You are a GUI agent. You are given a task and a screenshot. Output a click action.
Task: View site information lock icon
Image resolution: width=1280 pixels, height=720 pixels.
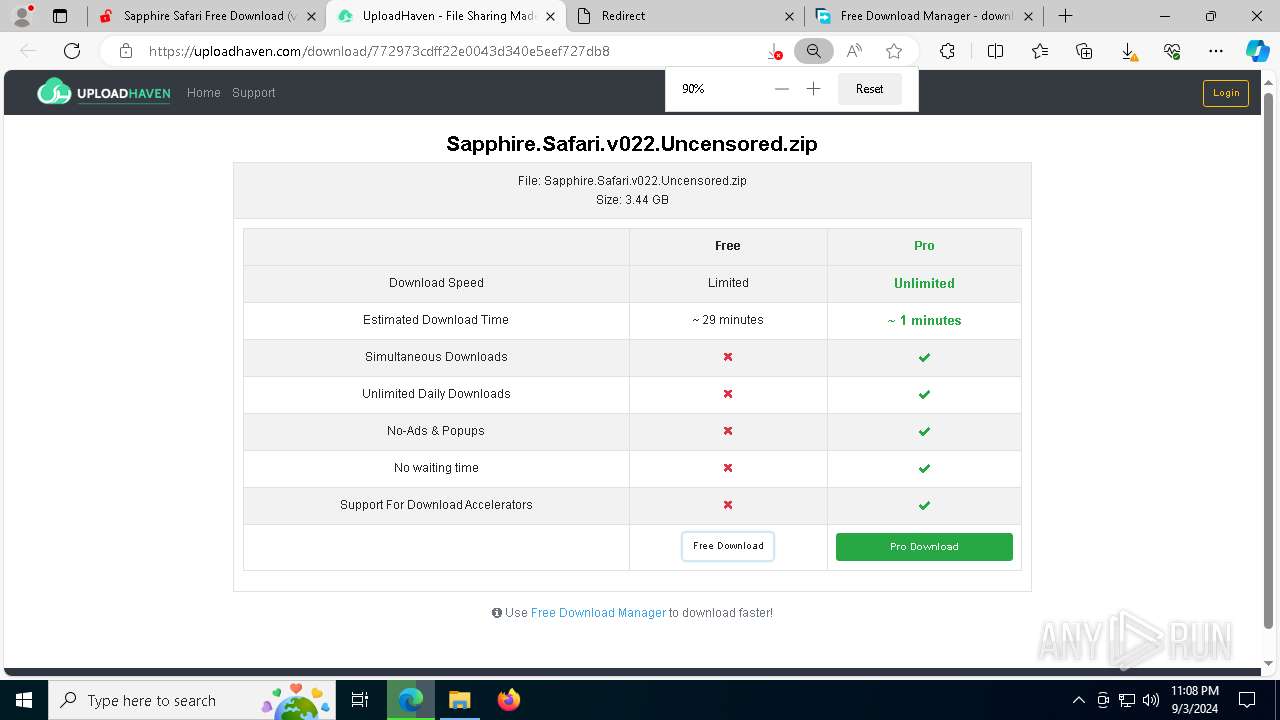(126, 51)
